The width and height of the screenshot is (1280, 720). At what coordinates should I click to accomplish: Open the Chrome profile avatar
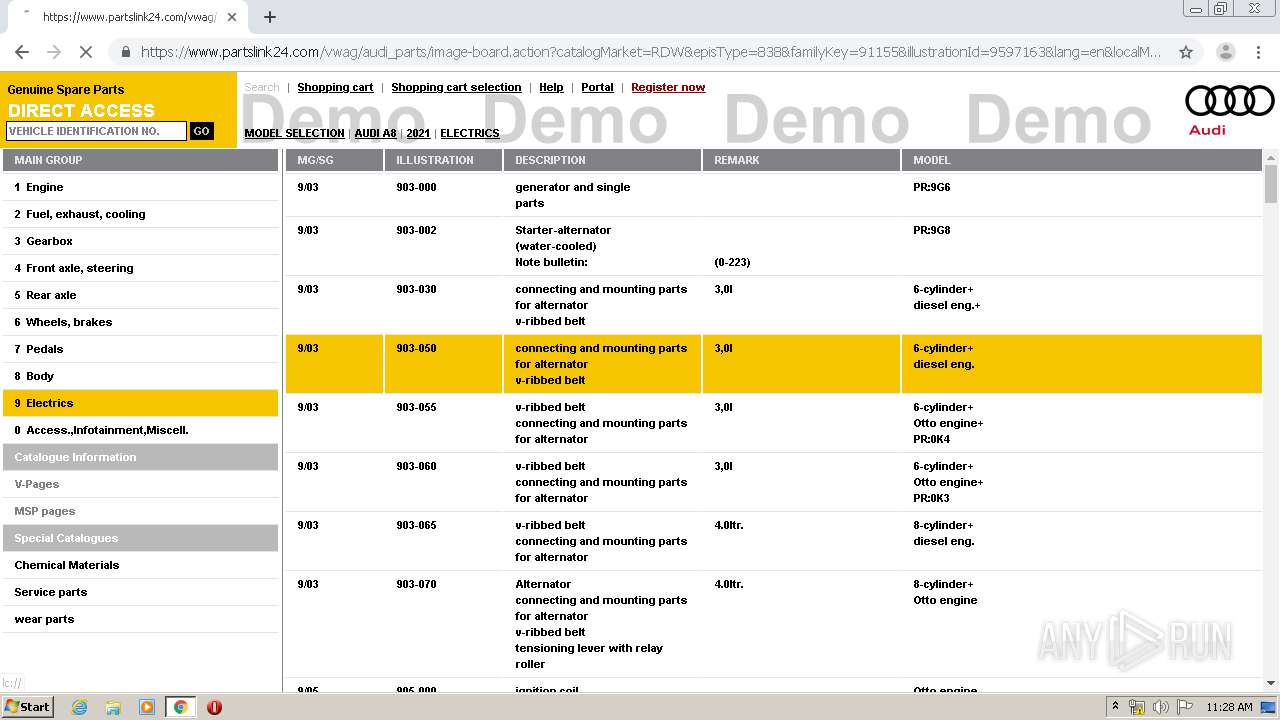coord(1225,52)
